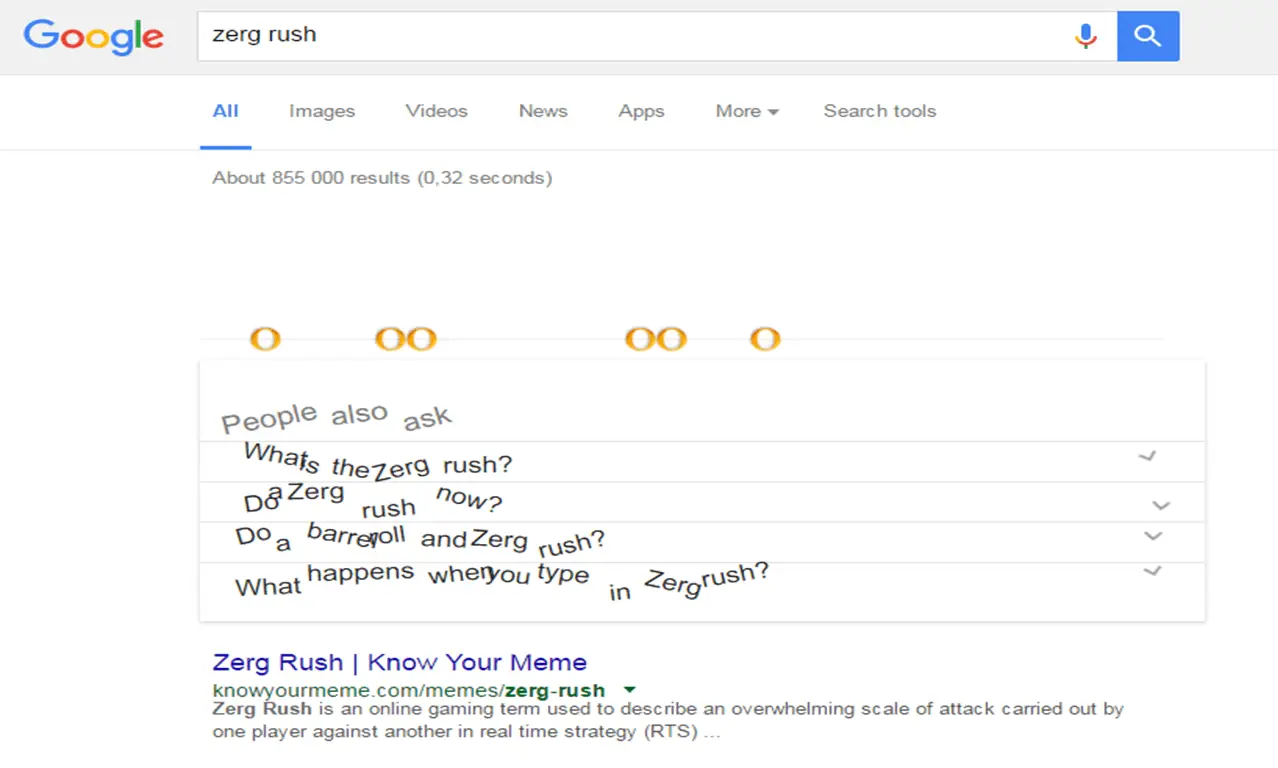Open "Zerg Rush | Know Your Meme" result
Image resolution: width=1278 pixels, height=768 pixels.
[399, 662]
